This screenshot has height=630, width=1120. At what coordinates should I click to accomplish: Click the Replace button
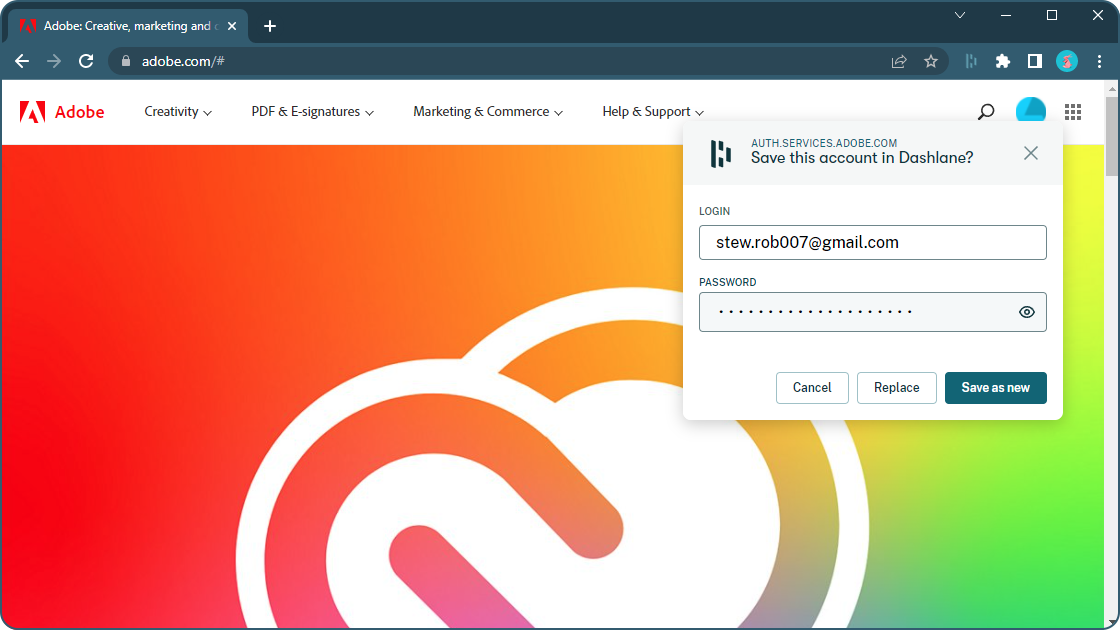tap(896, 388)
